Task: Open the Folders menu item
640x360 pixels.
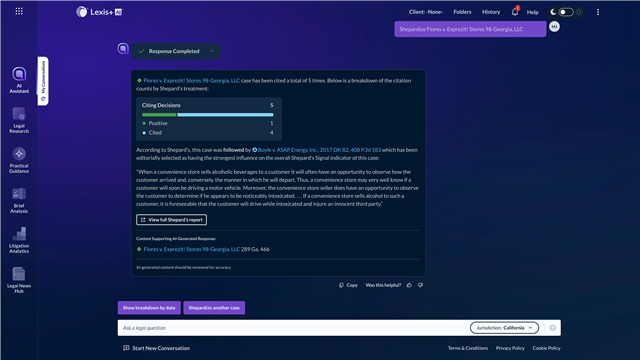Action: 462,12
